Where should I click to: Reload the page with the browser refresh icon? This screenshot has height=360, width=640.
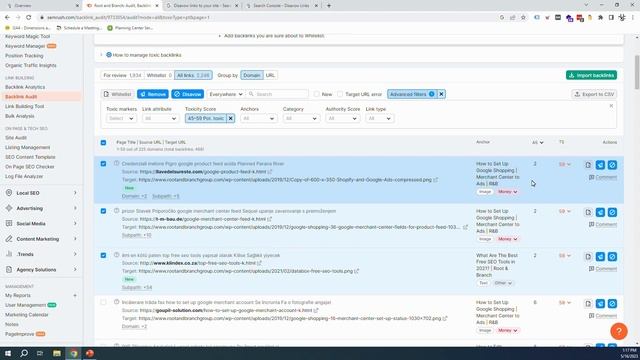(29, 18)
